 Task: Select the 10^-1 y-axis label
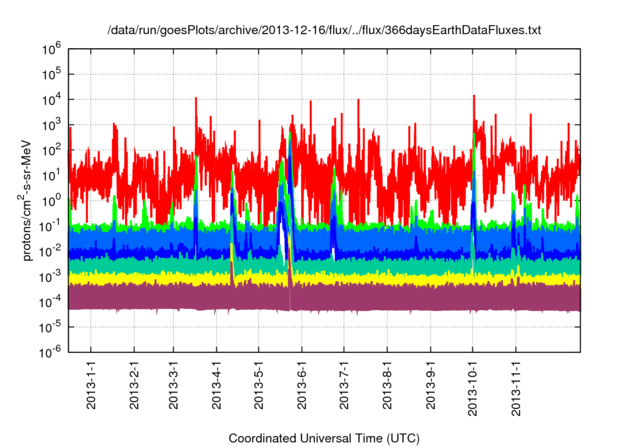pos(50,226)
